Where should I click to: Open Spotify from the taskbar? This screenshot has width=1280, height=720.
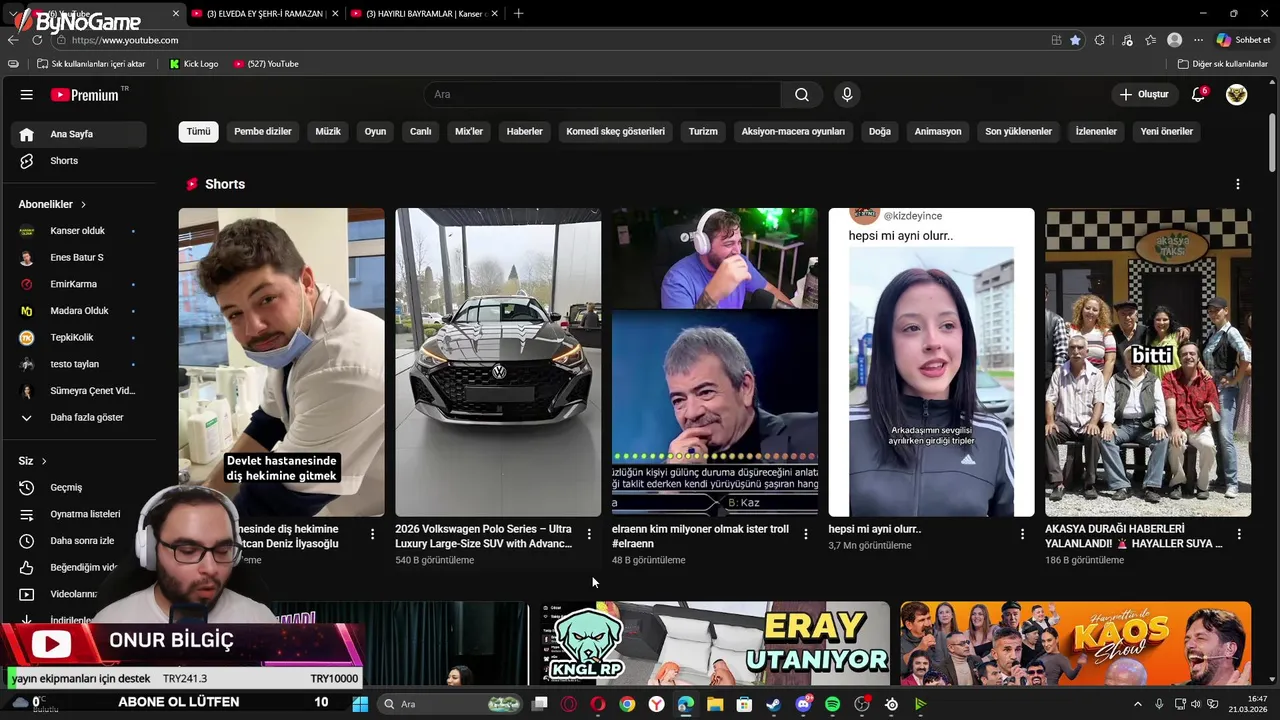click(x=832, y=704)
